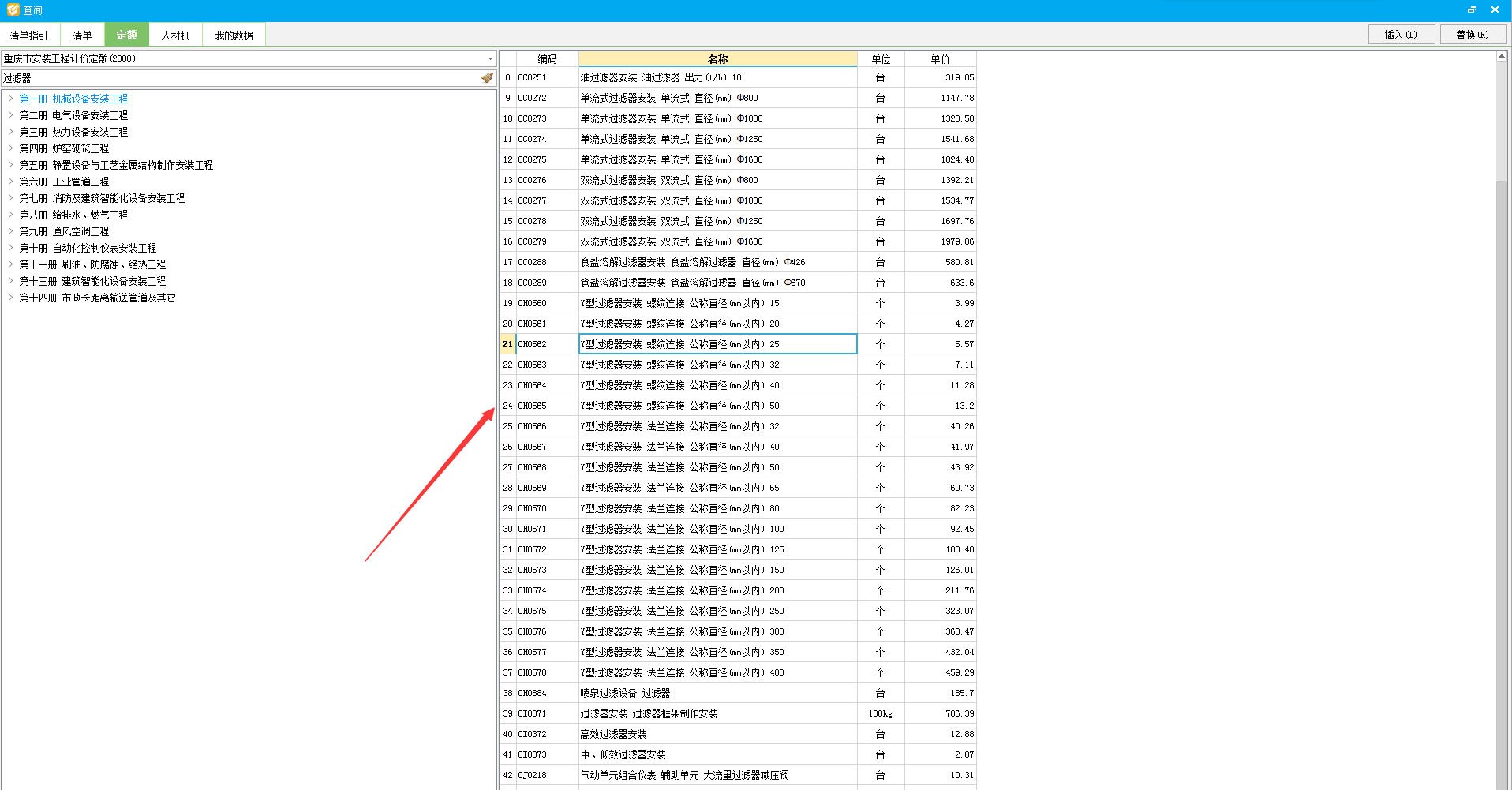Close the query window

point(1495,9)
